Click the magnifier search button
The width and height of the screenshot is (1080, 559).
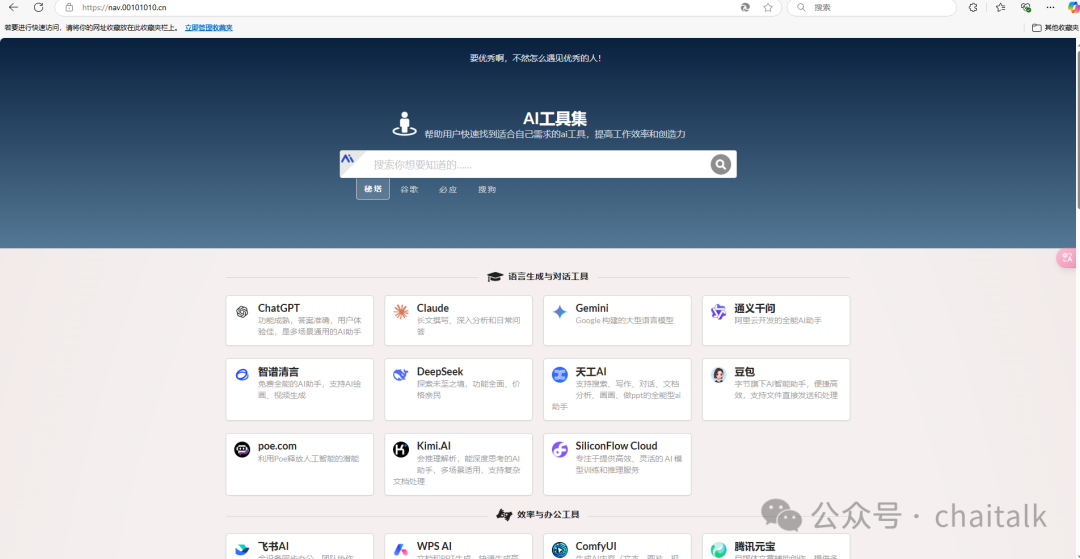(x=720, y=165)
